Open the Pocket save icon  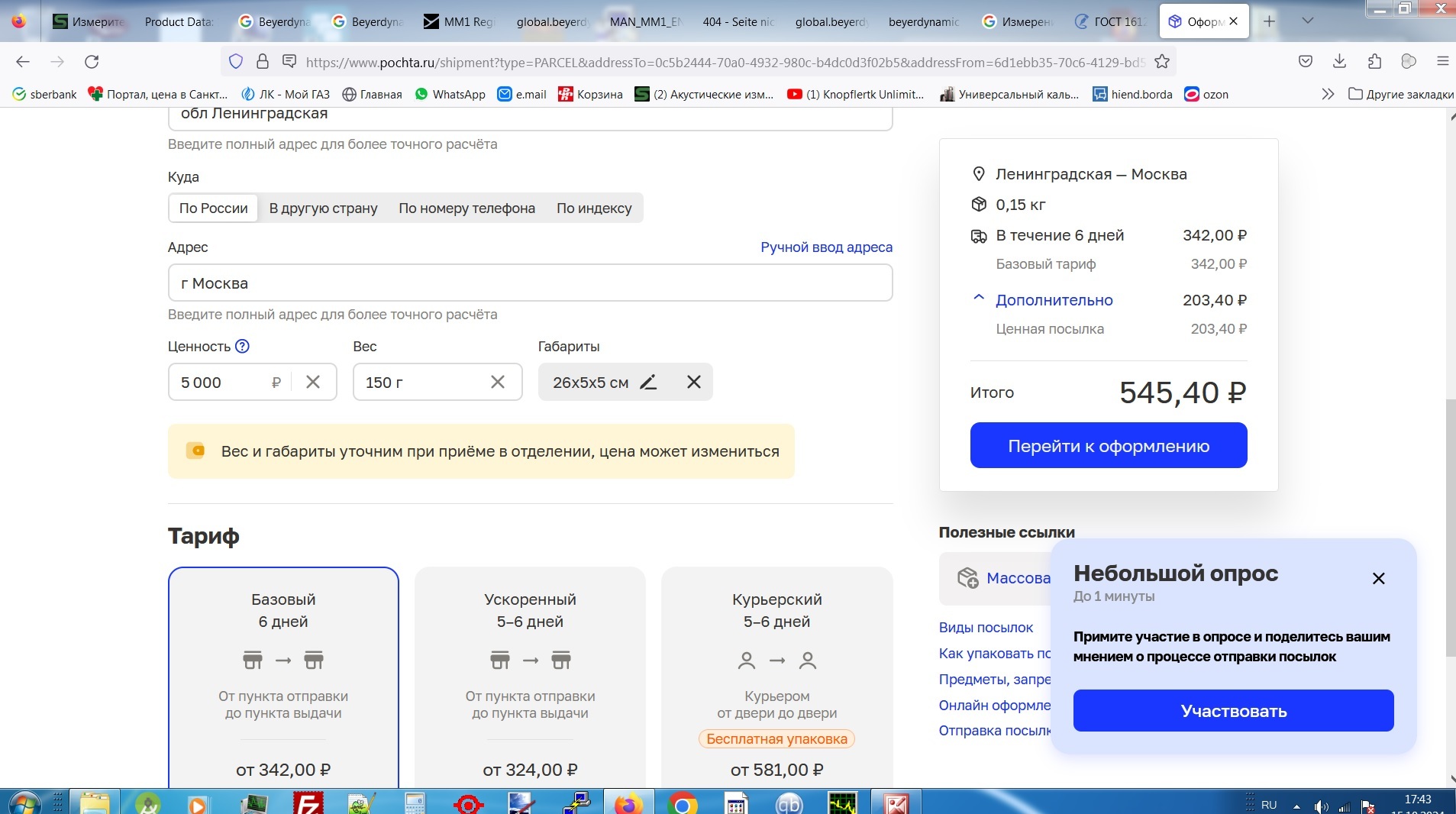click(x=1306, y=62)
